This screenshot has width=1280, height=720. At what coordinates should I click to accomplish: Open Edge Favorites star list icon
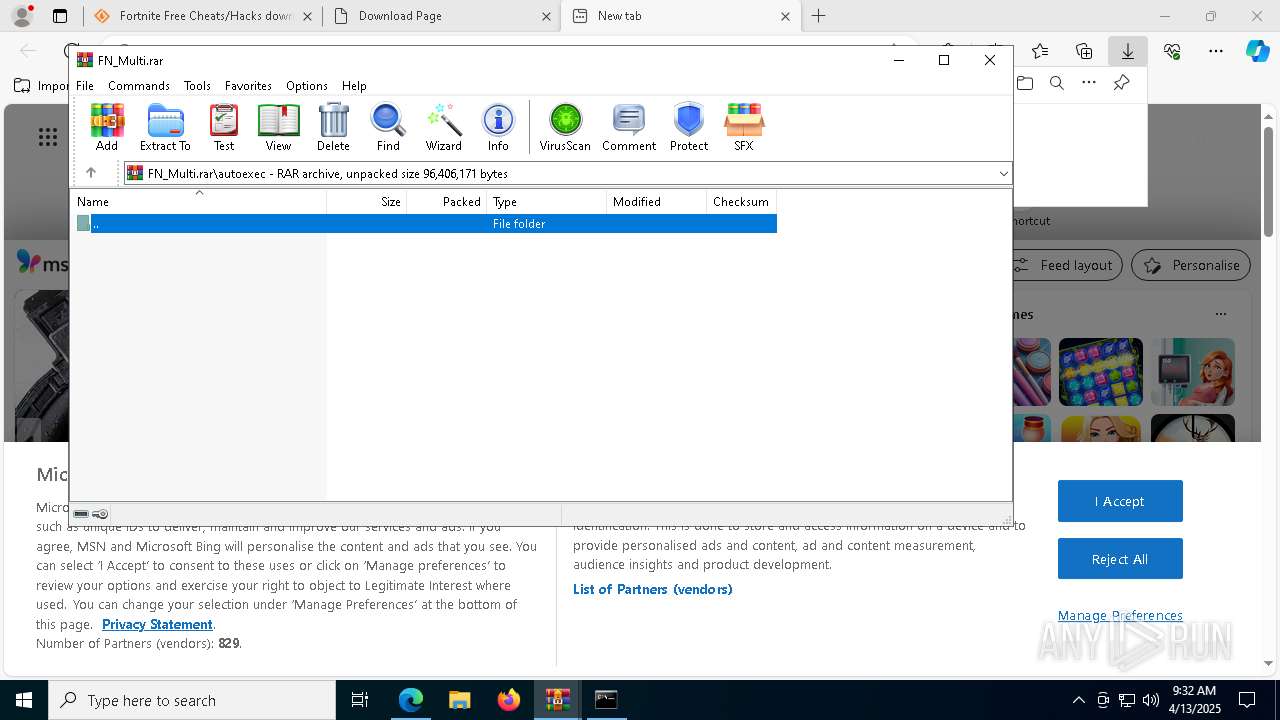tap(1040, 51)
